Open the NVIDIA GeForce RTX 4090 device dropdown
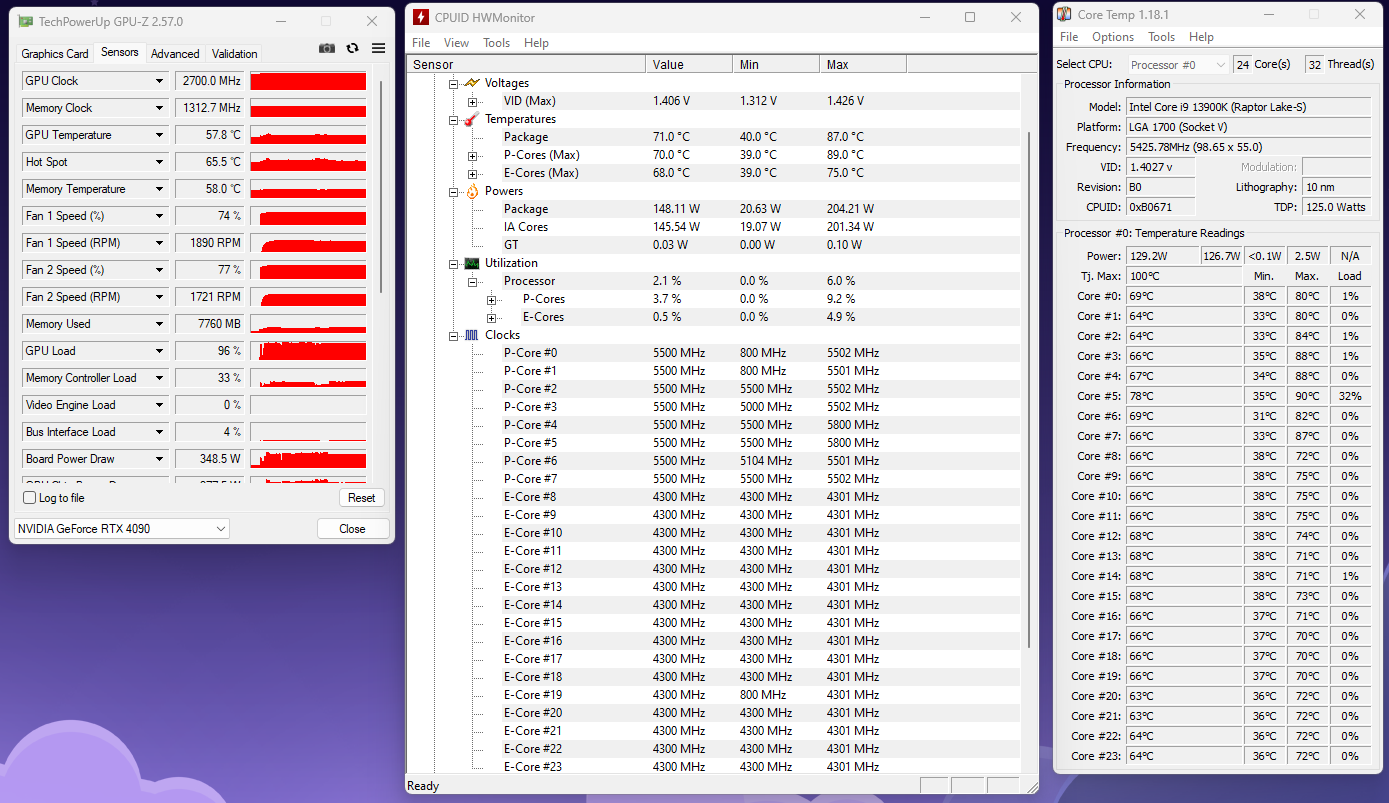This screenshot has height=803, width=1389. pyautogui.click(x=122, y=528)
